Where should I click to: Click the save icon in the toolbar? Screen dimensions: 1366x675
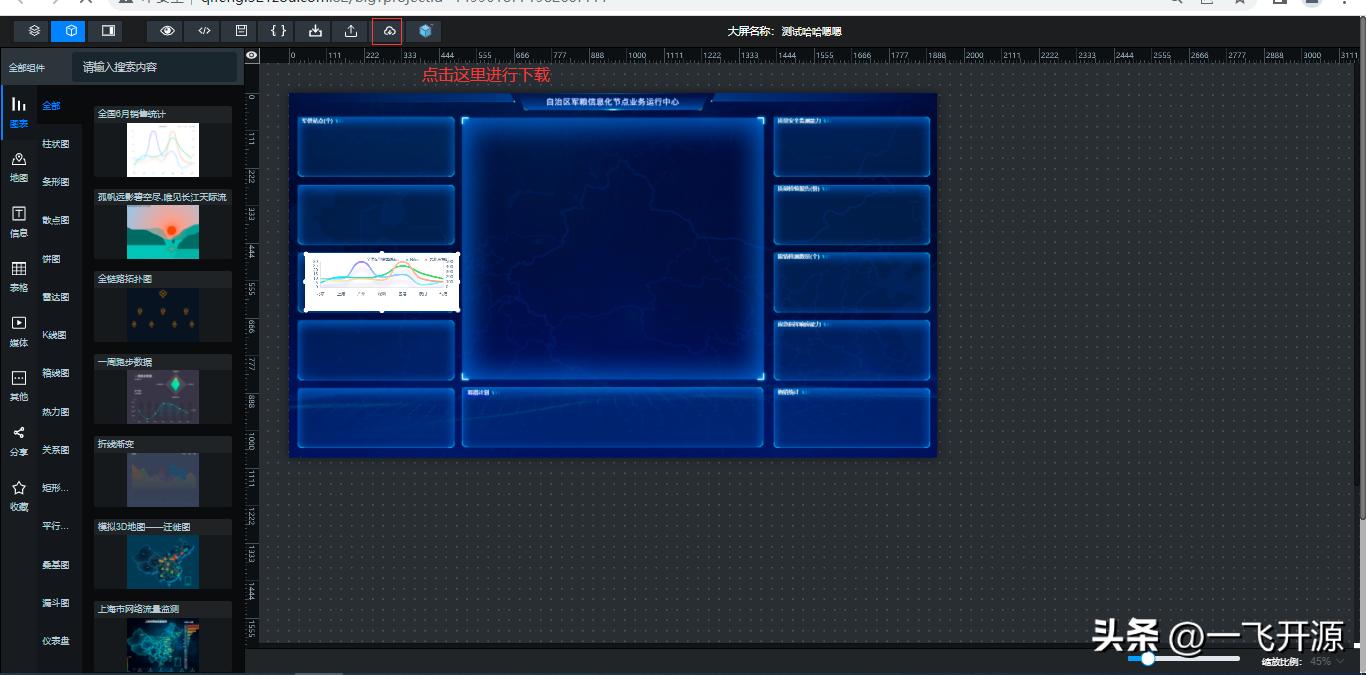pos(240,30)
